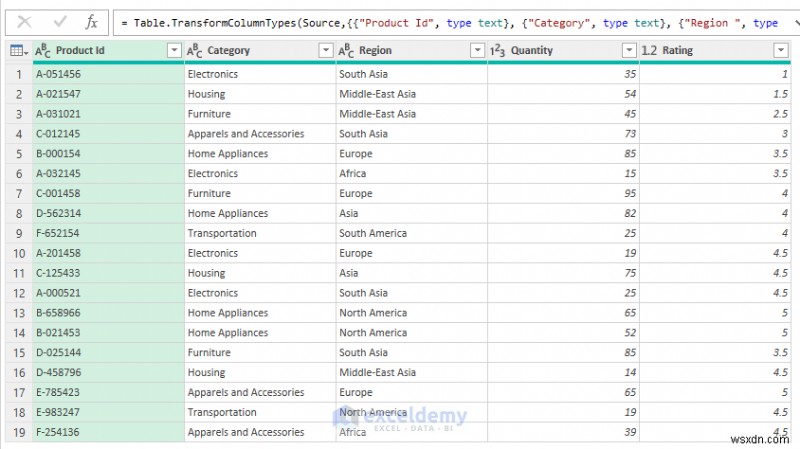
Task: Select the Product Id column header
Action: pos(108,51)
